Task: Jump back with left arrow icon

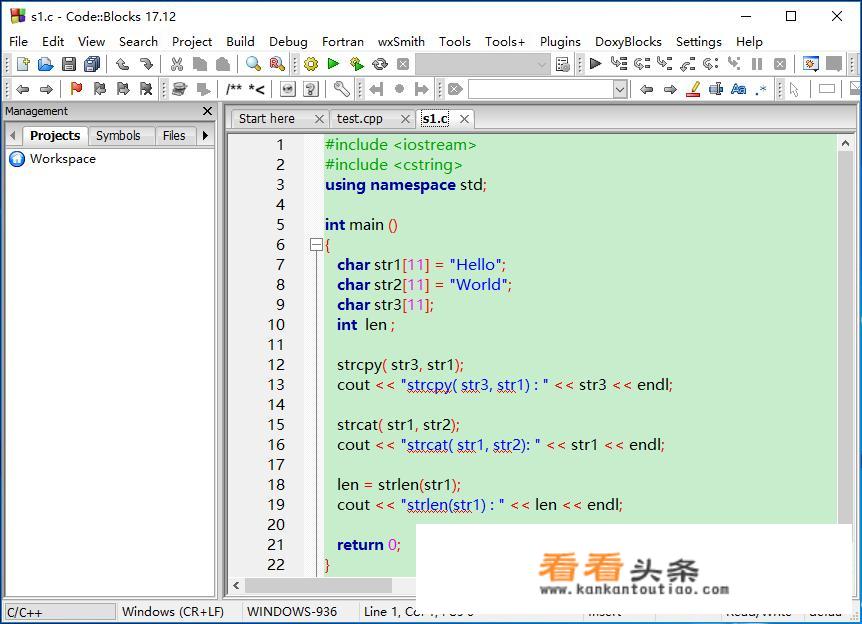Action: pyautogui.click(x=646, y=89)
